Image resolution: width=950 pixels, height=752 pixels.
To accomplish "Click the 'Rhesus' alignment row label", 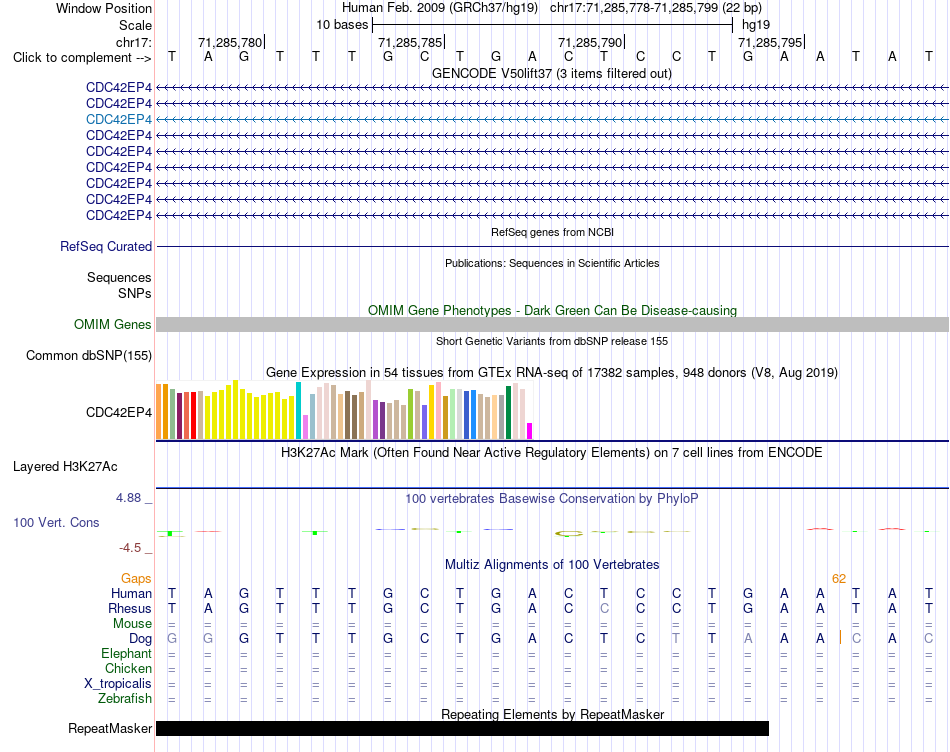I will 130,608.
